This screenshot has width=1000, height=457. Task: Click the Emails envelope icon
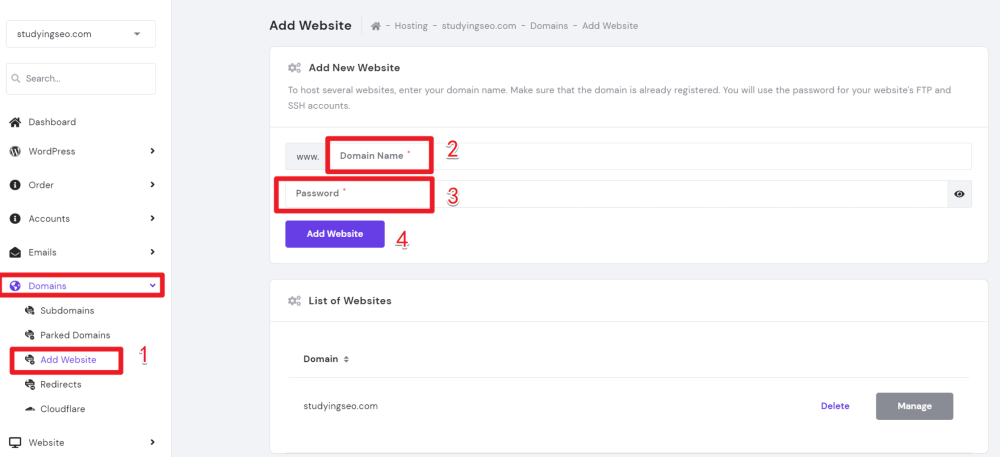pos(15,252)
